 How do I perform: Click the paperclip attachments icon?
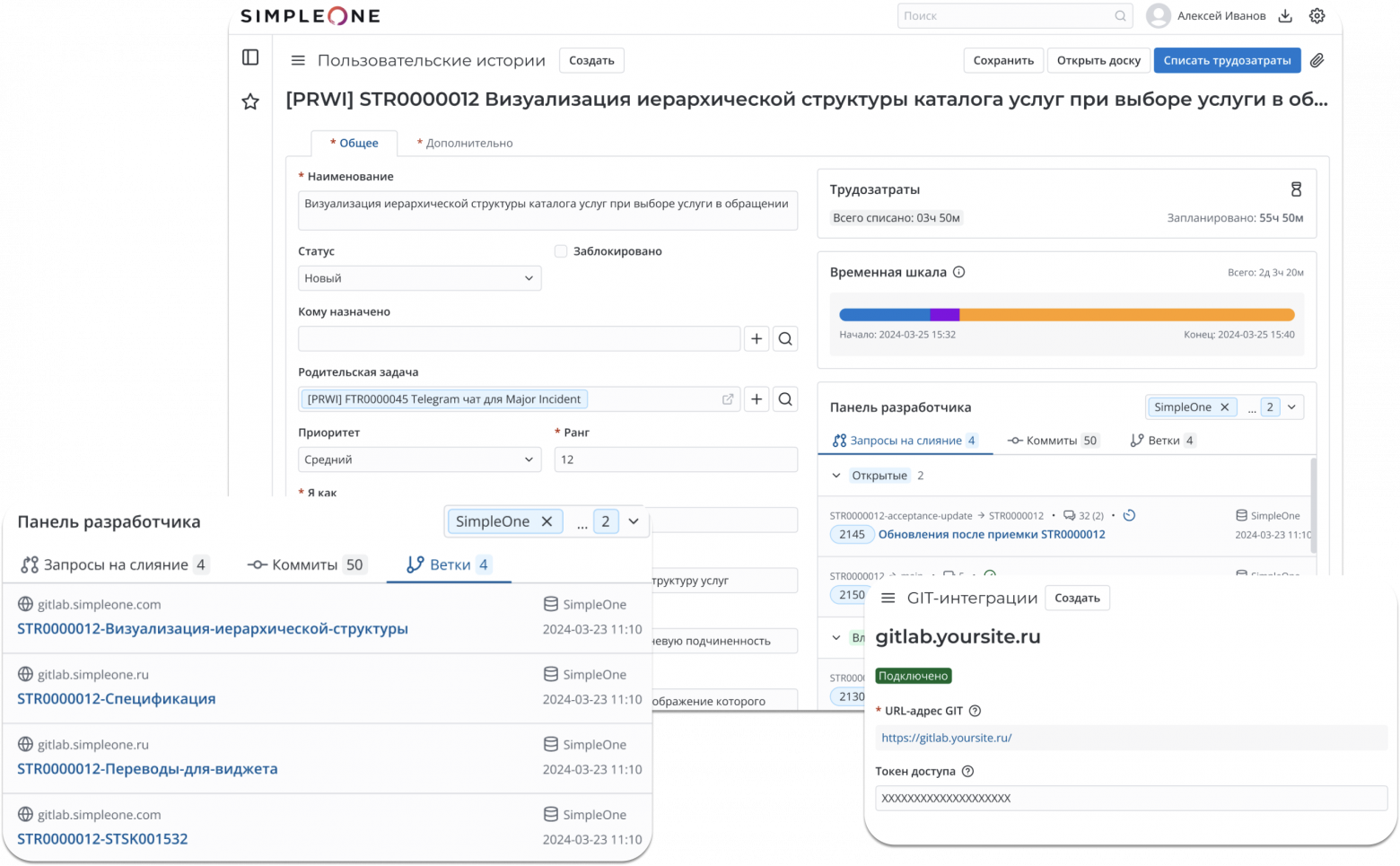1317,60
